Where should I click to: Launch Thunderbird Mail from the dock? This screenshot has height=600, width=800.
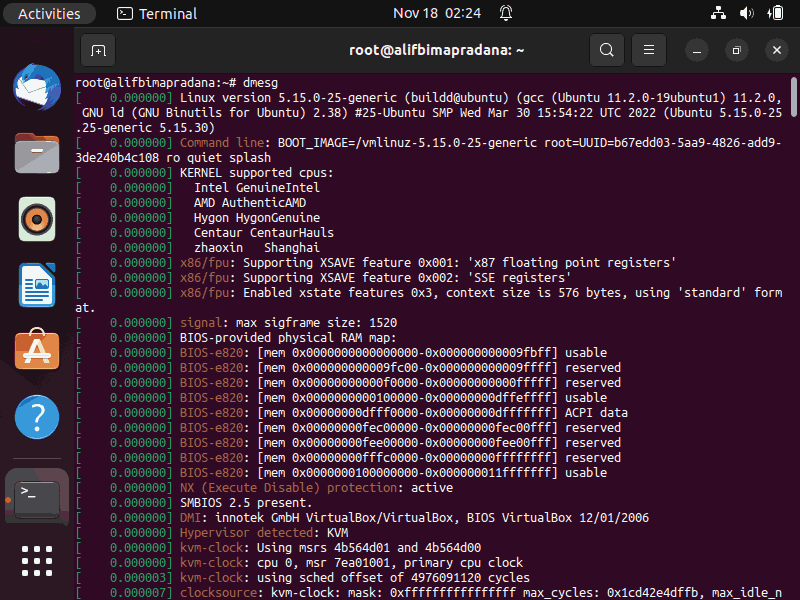click(x=37, y=87)
